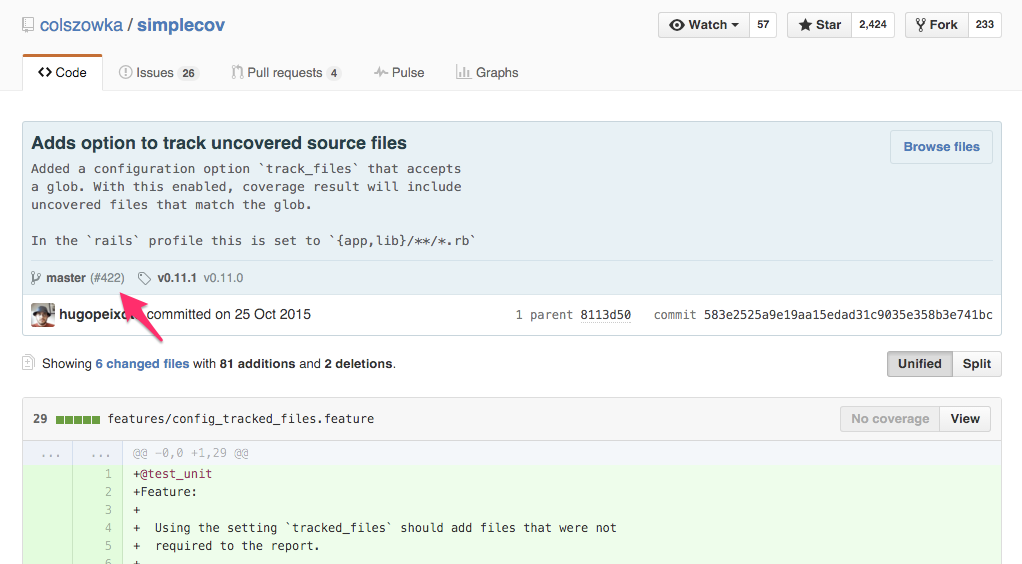Expand the hidden diff lines above line 1
The image size is (1022, 564).
[x=50, y=453]
